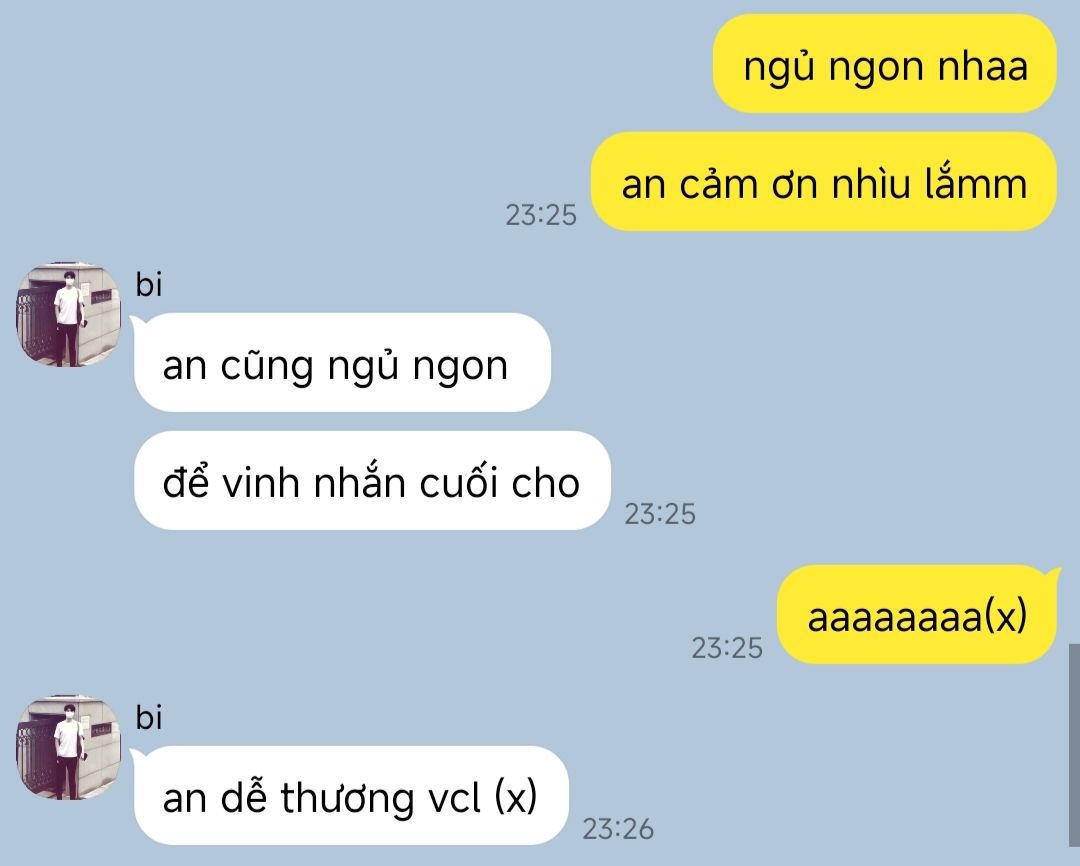Tap bi's avatar next to the last message
This screenshot has width=1080, height=866.
tap(68, 748)
